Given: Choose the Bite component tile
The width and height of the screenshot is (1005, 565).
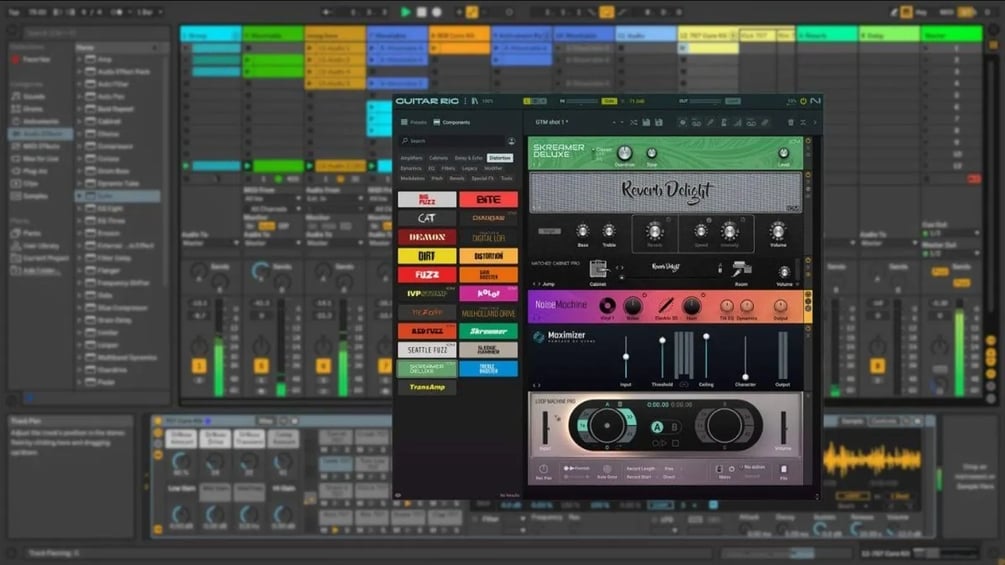Looking at the screenshot, I should 488,200.
